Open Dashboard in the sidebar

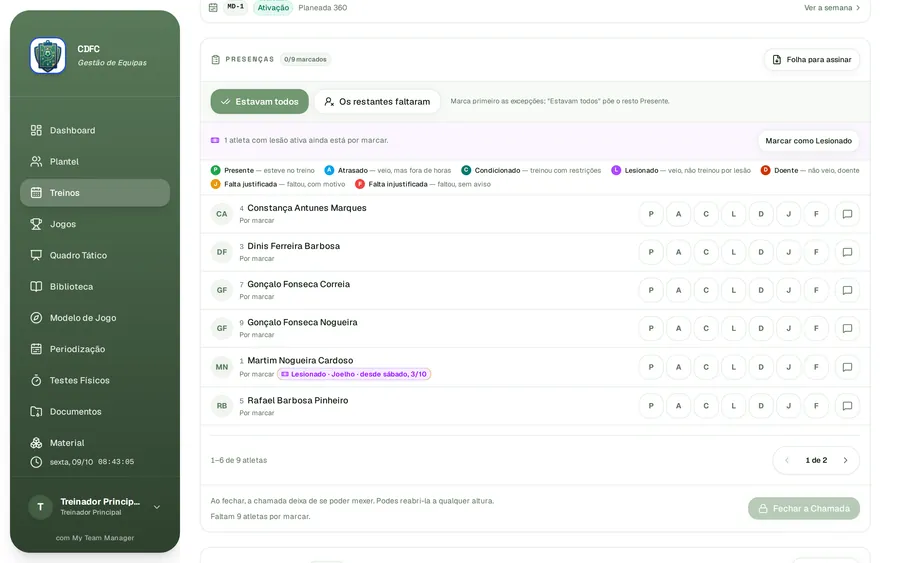[95, 130]
